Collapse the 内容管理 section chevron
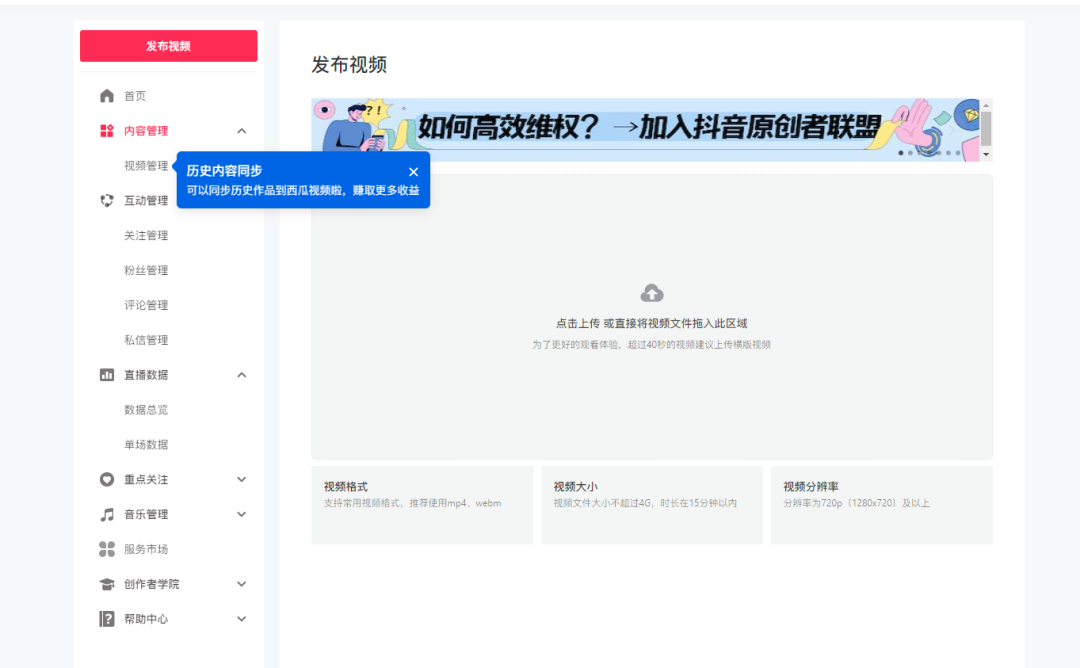Viewport: 1080px width, 668px height. click(x=241, y=130)
